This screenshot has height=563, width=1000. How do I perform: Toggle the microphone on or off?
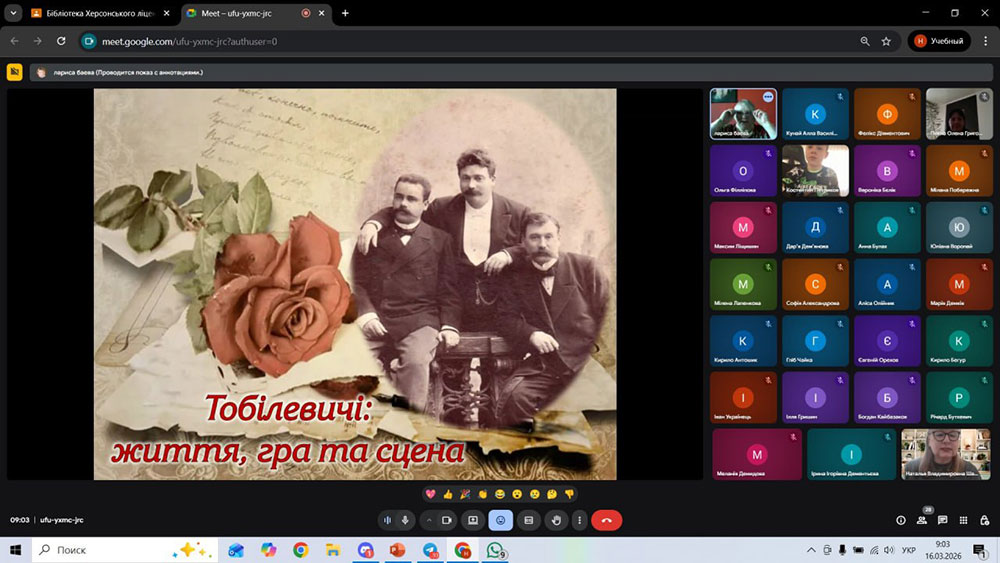[x=406, y=520]
